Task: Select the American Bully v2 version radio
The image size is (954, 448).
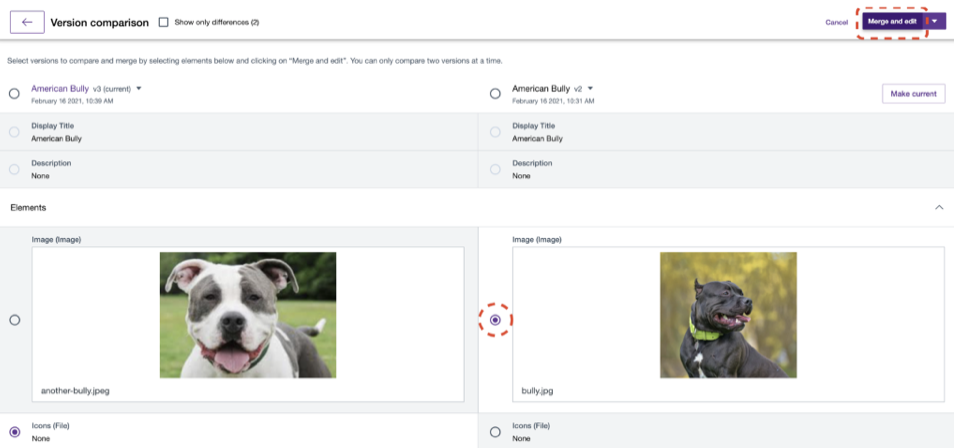Action: click(495, 94)
